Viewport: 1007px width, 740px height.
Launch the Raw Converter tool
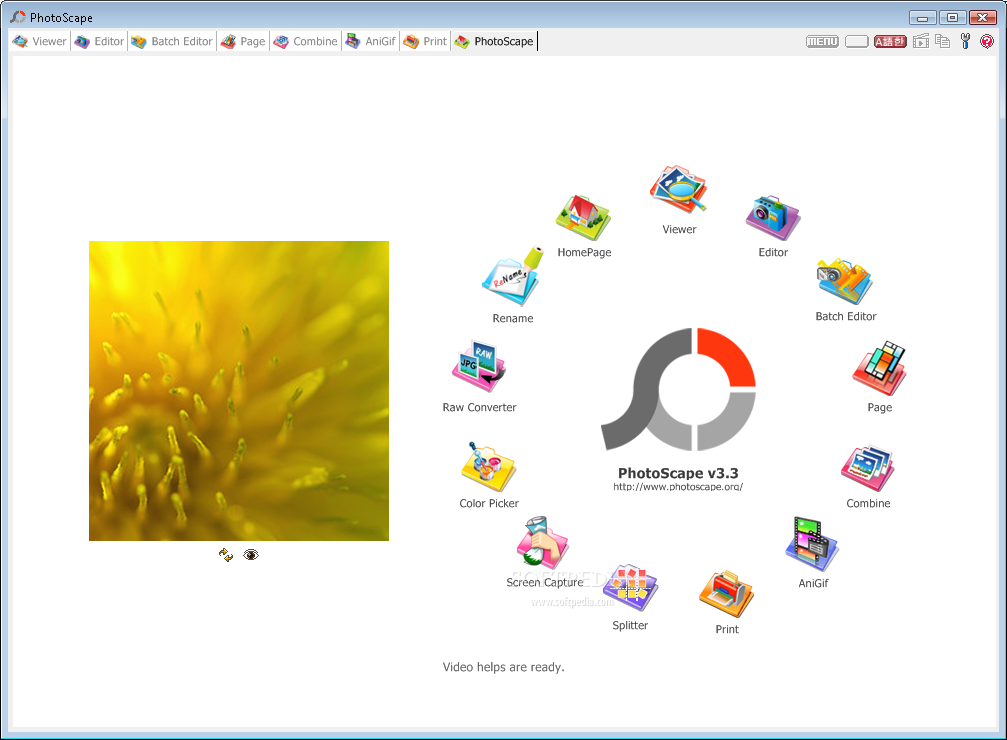pos(479,366)
